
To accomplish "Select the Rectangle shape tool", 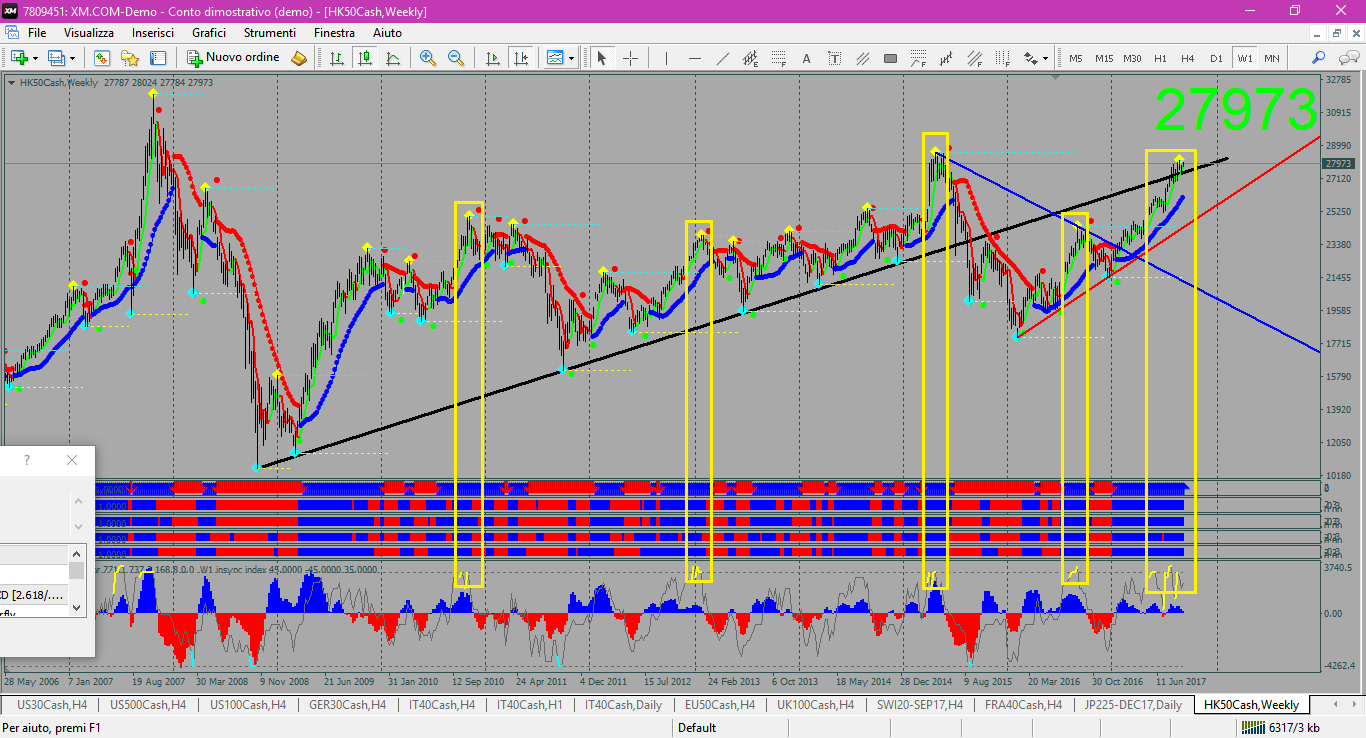I will 890,58.
